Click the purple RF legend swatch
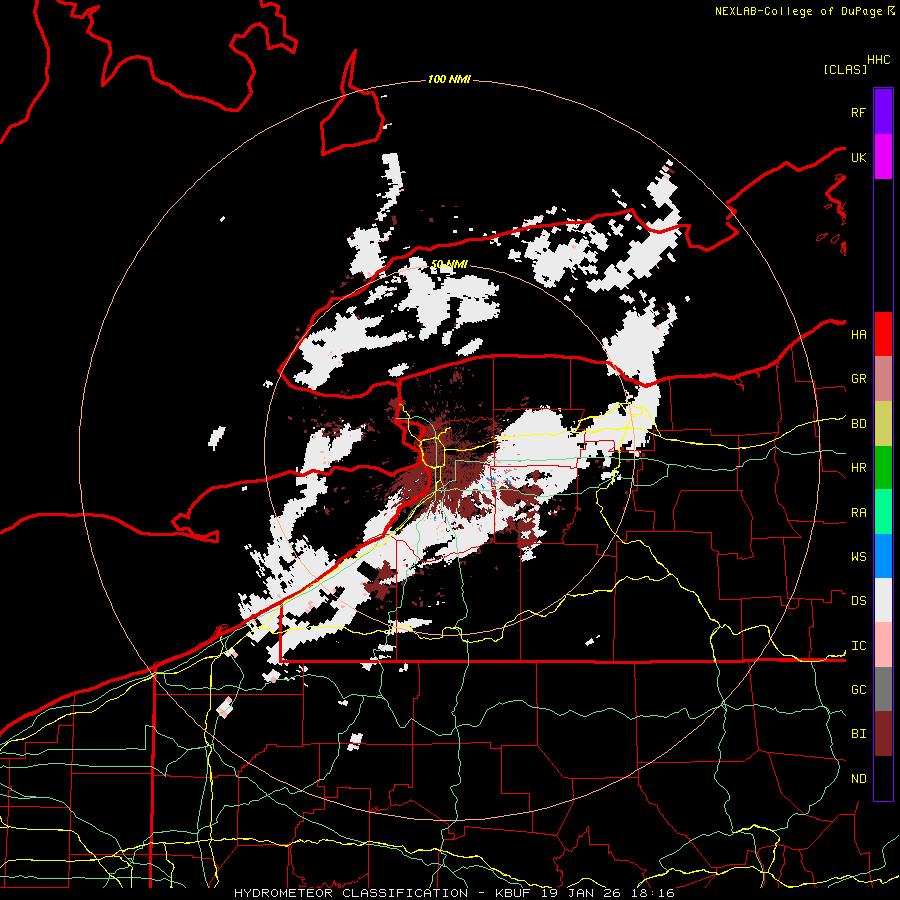Image resolution: width=900 pixels, height=900 pixels. coord(883,112)
